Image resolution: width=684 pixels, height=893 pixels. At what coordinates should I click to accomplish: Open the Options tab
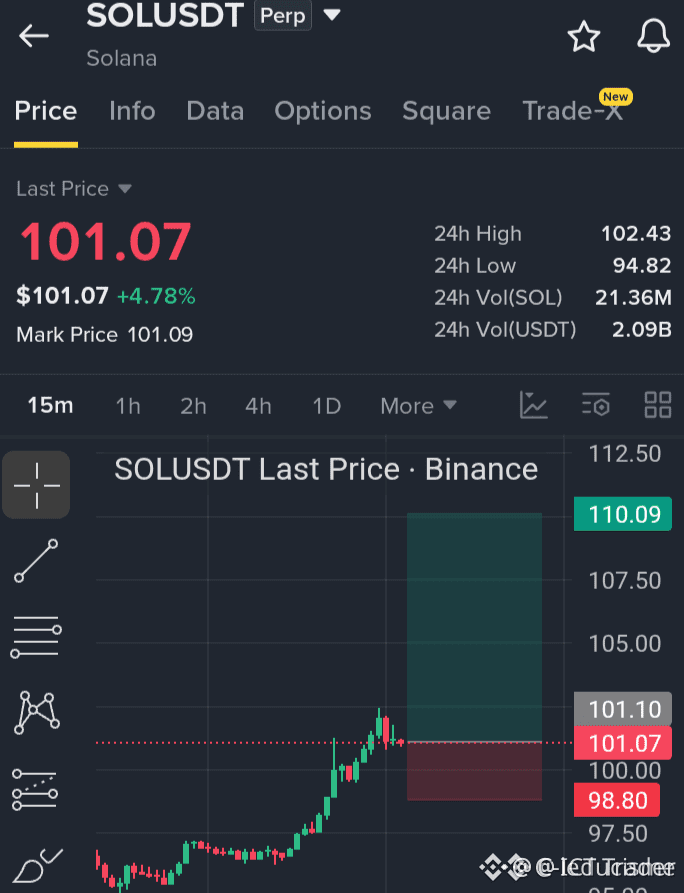[323, 110]
